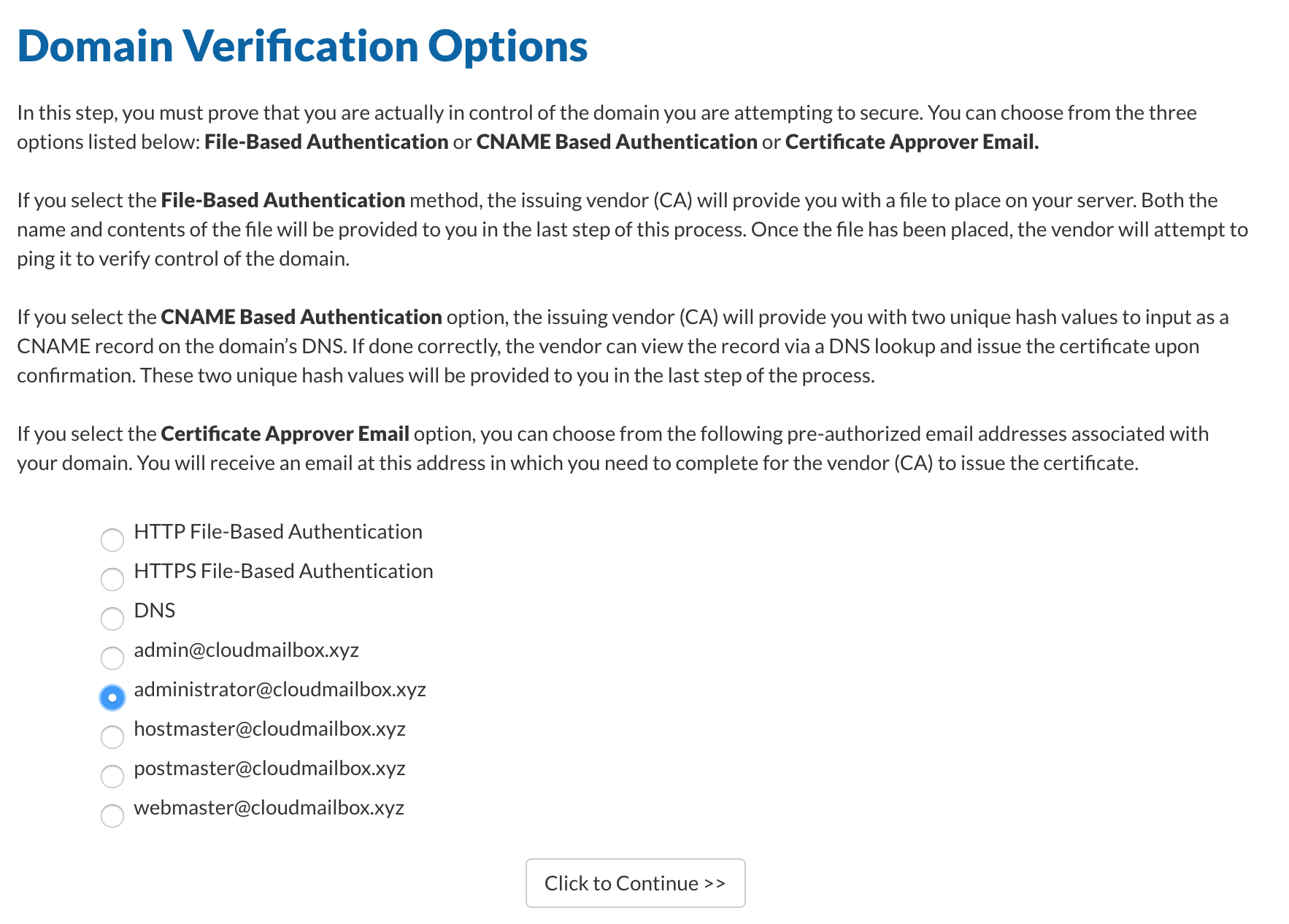Click the selected administrator@cloudmailbox.xyz radio button

pyautogui.click(x=112, y=698)
